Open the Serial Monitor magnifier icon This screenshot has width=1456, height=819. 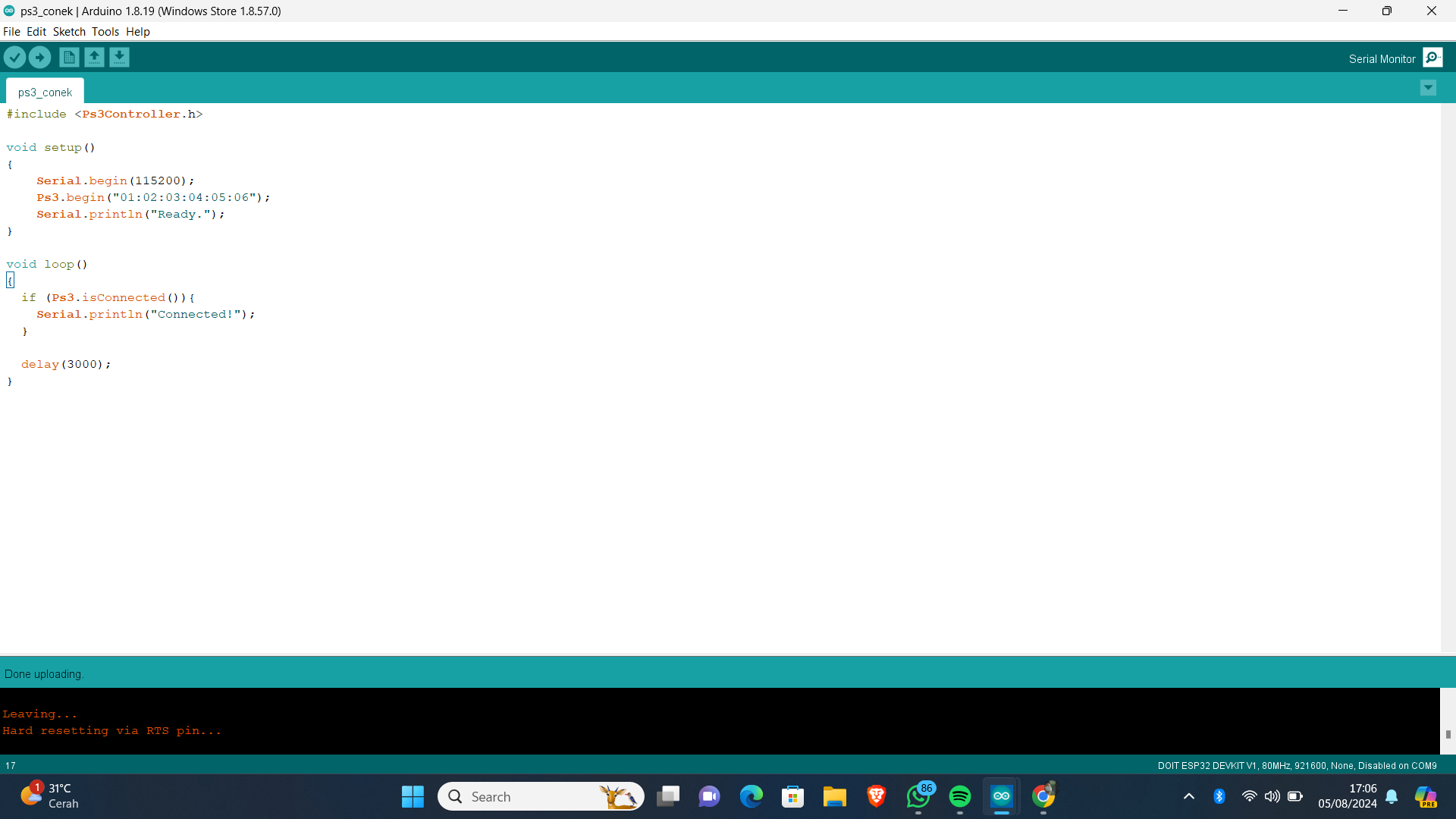pyautogui.click(x=1432, y=58)
